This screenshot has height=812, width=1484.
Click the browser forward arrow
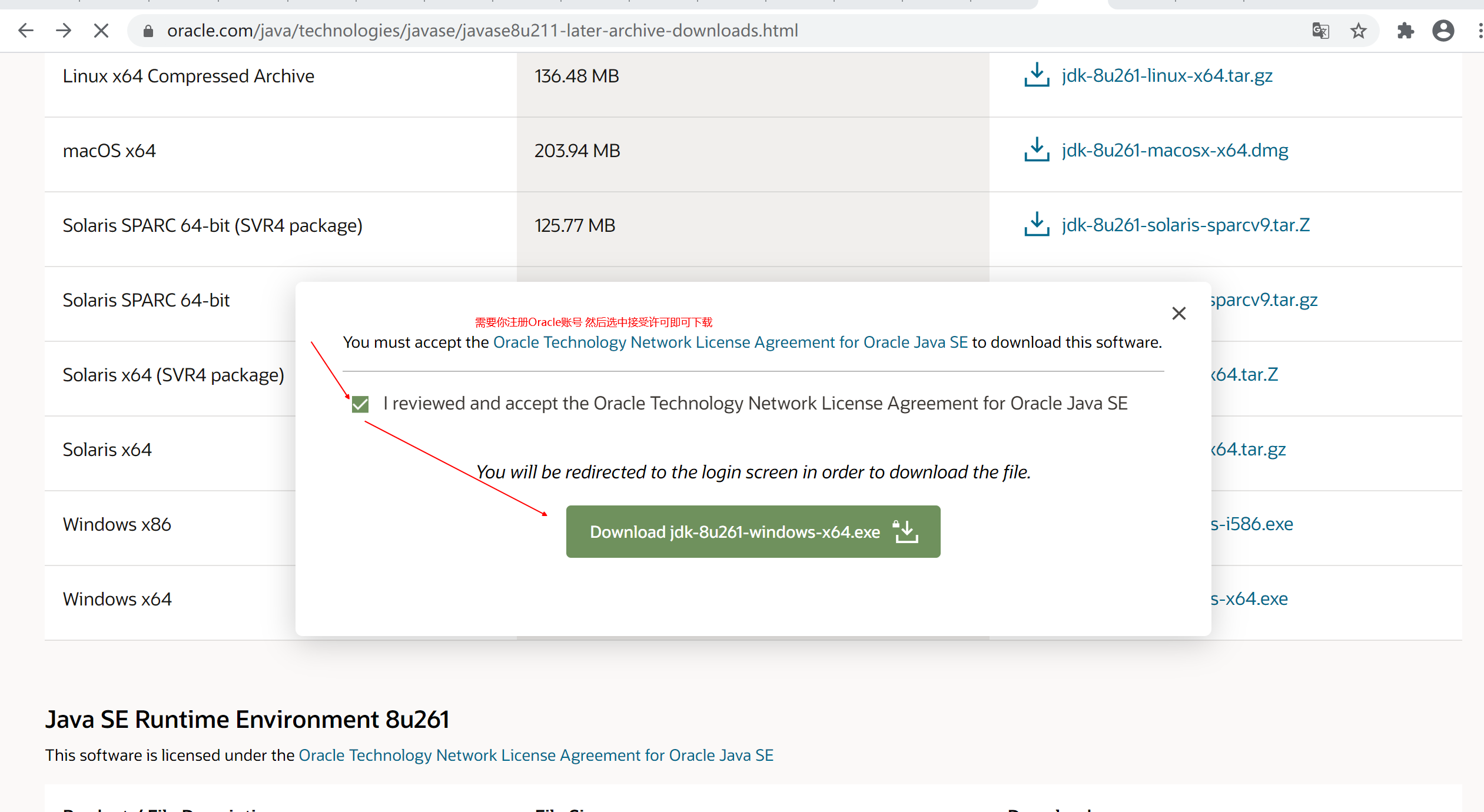[64, 31]
